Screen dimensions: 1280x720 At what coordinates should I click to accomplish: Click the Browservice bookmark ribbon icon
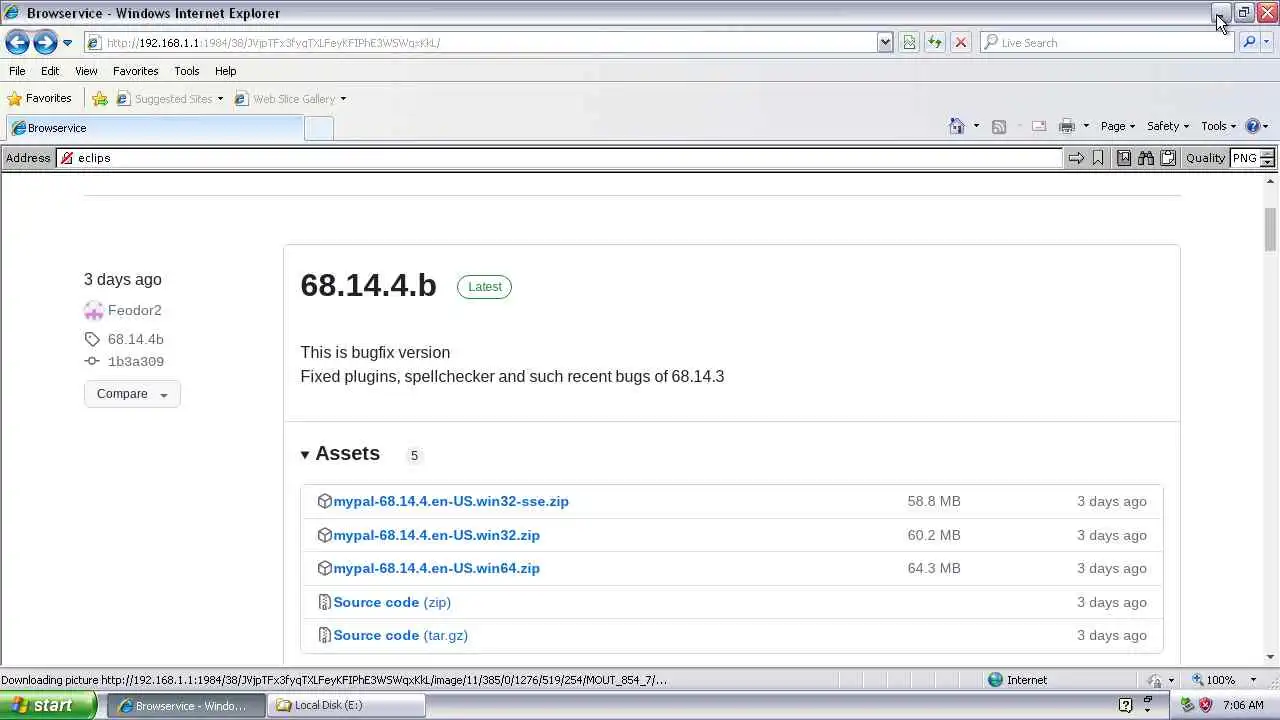(x=1098, y=158)
